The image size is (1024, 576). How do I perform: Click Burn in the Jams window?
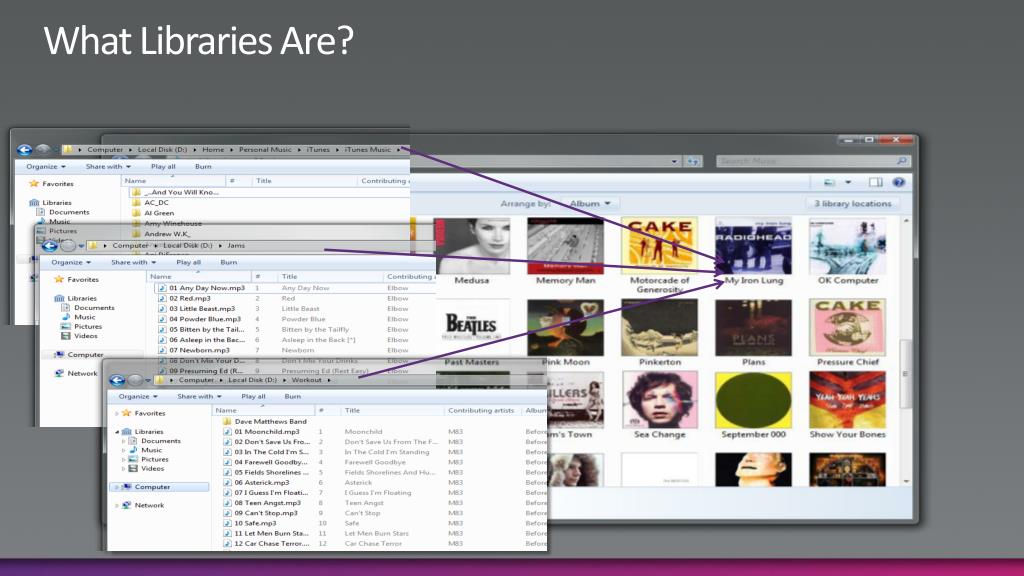tap(229, 263)
